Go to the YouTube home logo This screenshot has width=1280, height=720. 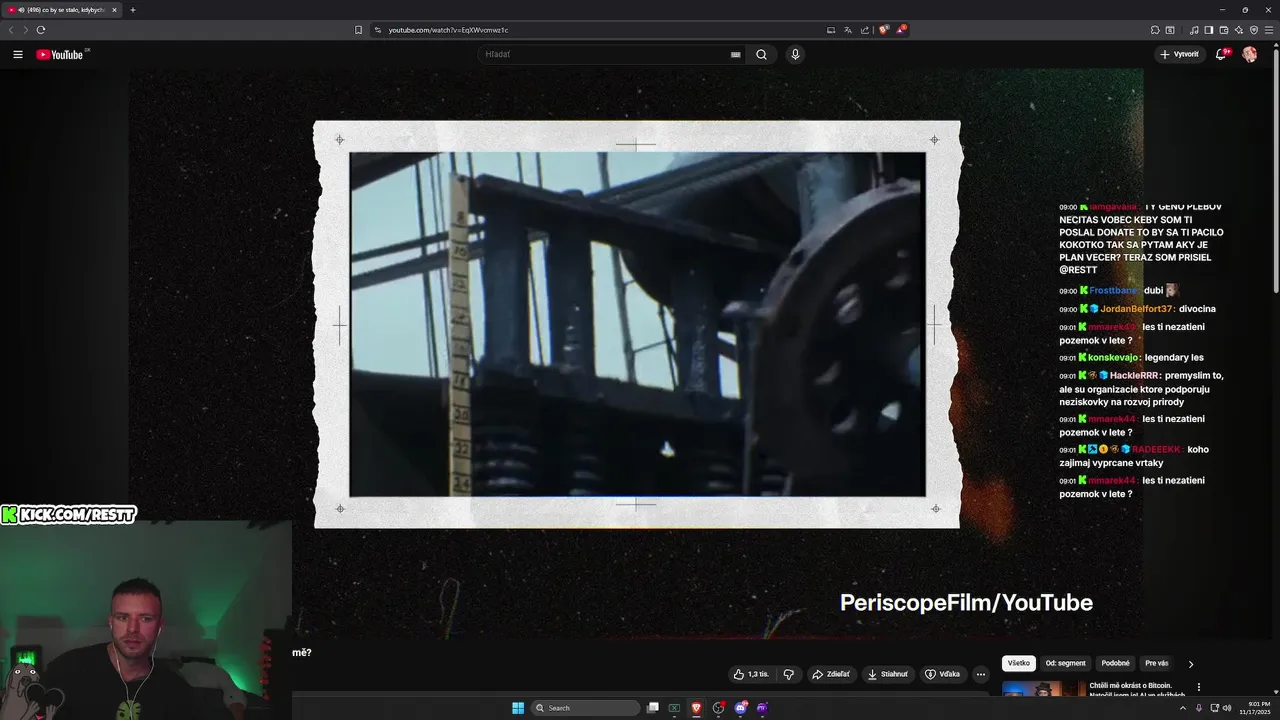pyautogui.click(x=60, y=54)
